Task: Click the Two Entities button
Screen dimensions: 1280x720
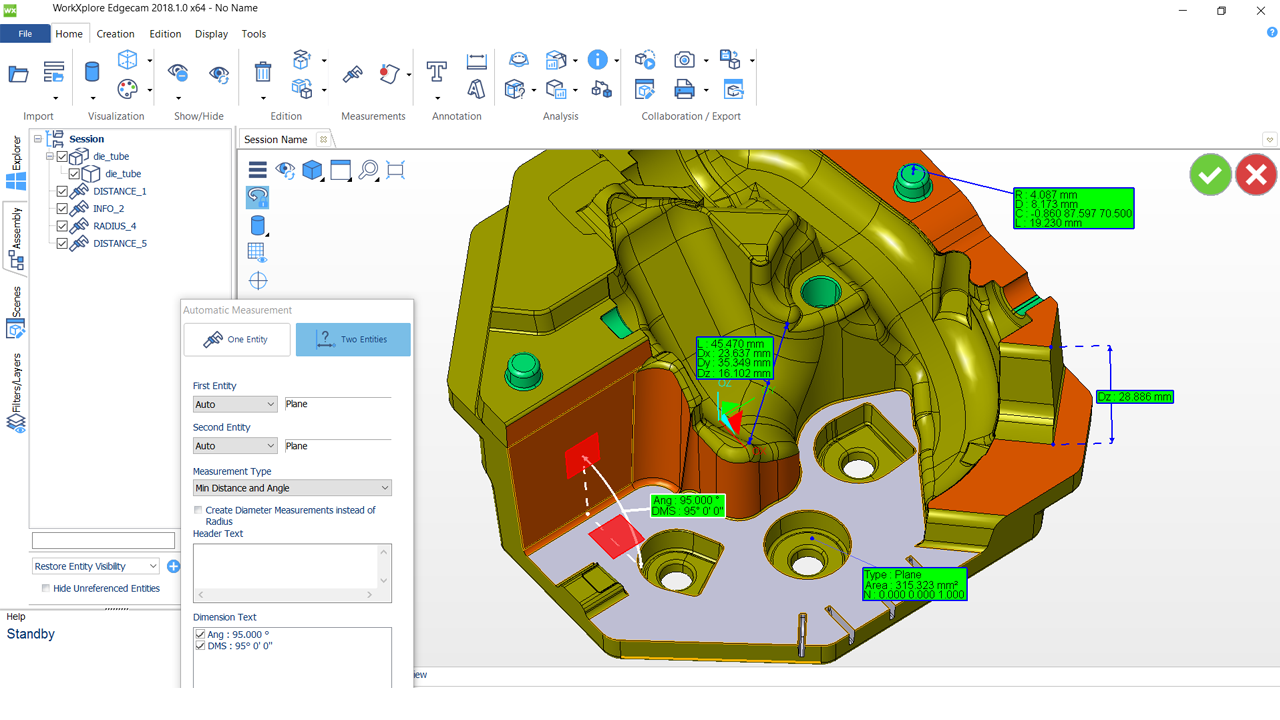Action: point(353,340)
